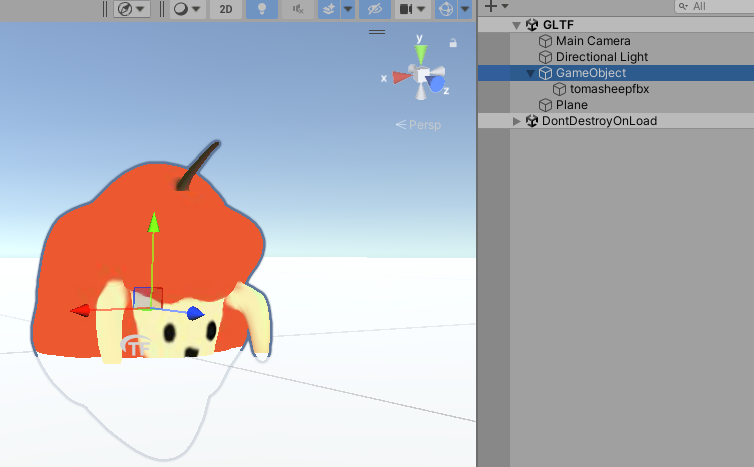
Task: Open the effects options dropdown arrow
Action: point(348,9)
